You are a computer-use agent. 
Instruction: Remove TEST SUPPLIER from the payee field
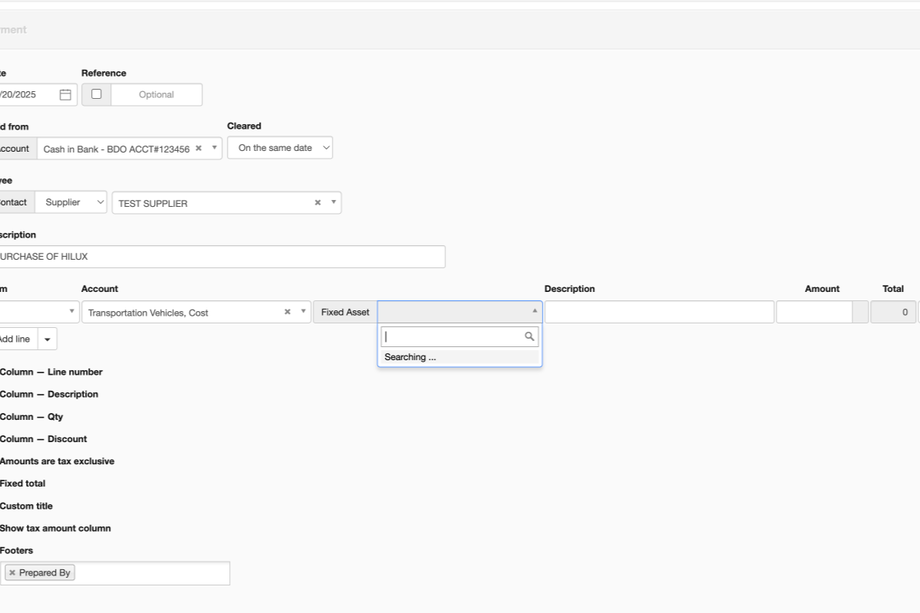coord(318,203)
